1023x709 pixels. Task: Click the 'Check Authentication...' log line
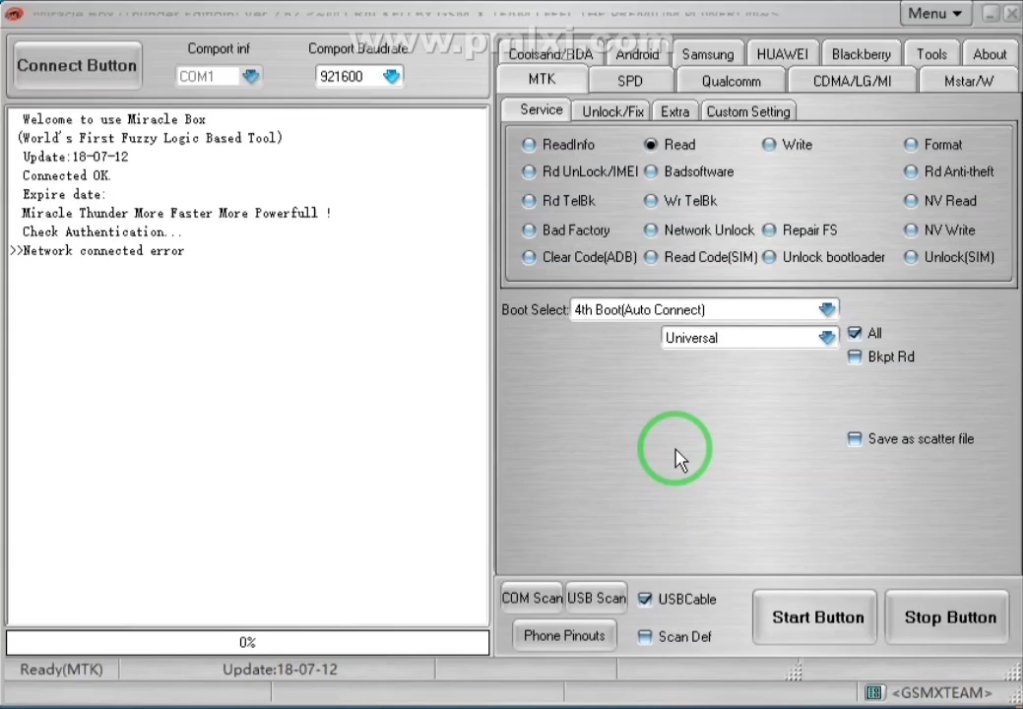click(102, 232)
